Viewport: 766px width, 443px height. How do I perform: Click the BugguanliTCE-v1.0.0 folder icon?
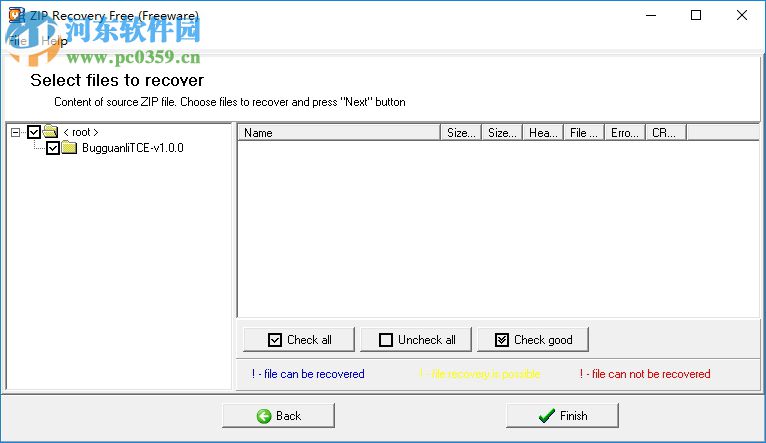[x=69, y=148]
